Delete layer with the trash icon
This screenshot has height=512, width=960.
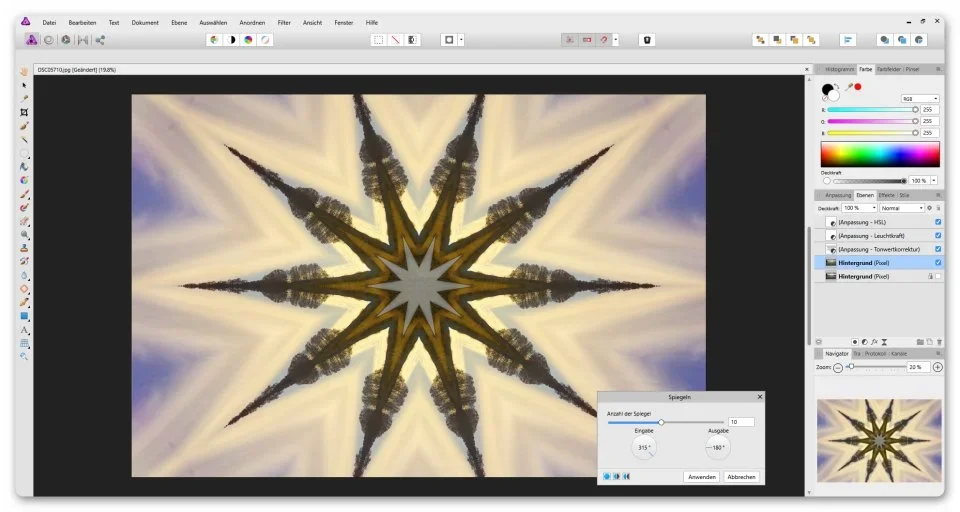pos(939,342)
